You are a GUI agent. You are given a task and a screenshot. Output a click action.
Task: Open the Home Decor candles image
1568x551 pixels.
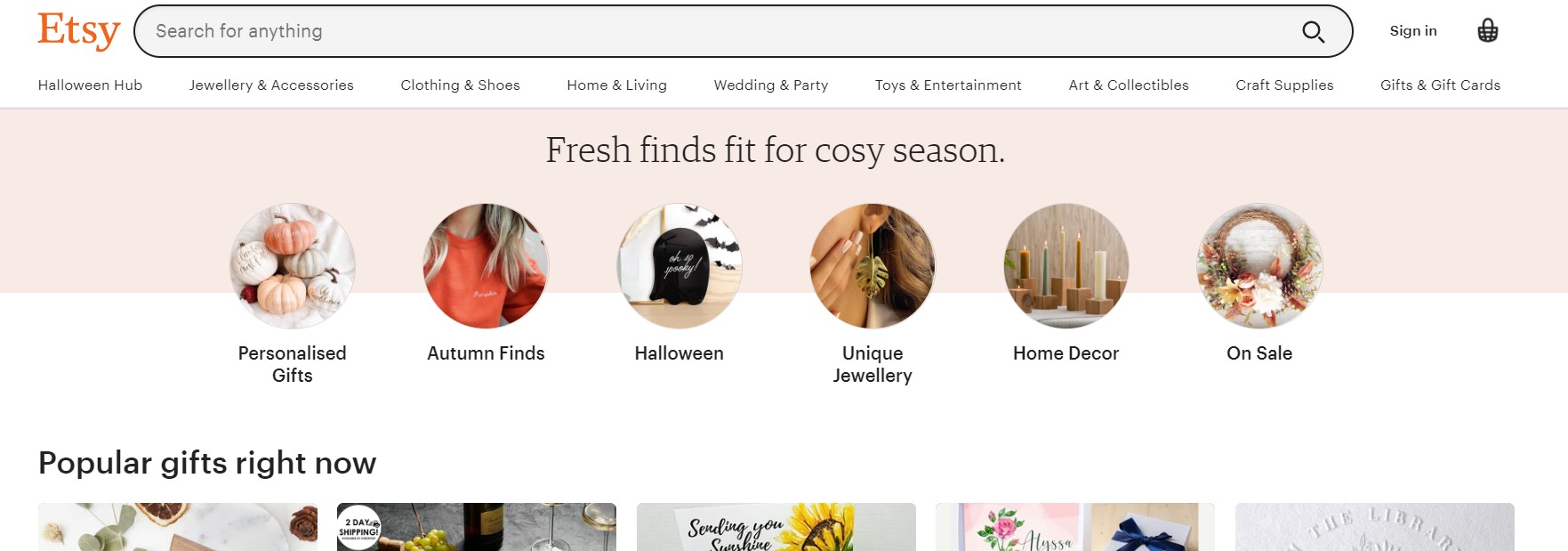click(x=1066, y=266)
